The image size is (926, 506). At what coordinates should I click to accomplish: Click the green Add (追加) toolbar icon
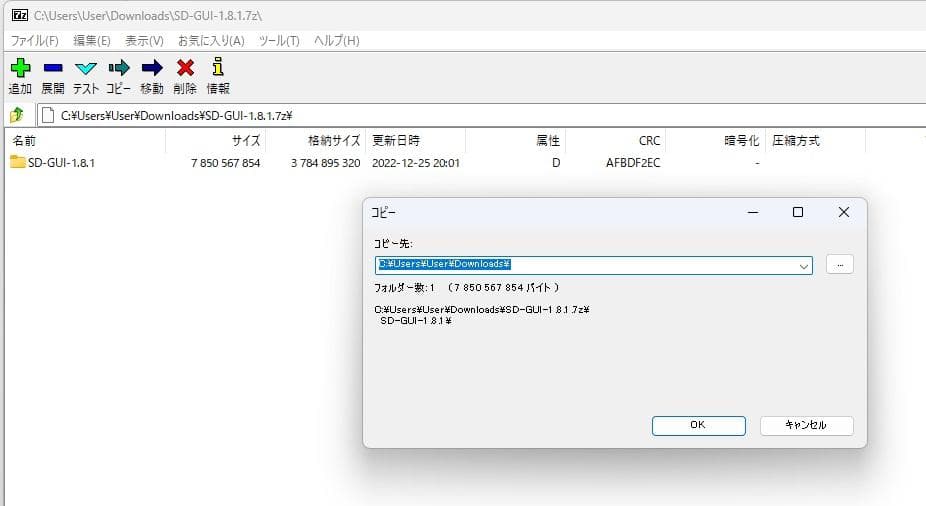coord(20,68)
